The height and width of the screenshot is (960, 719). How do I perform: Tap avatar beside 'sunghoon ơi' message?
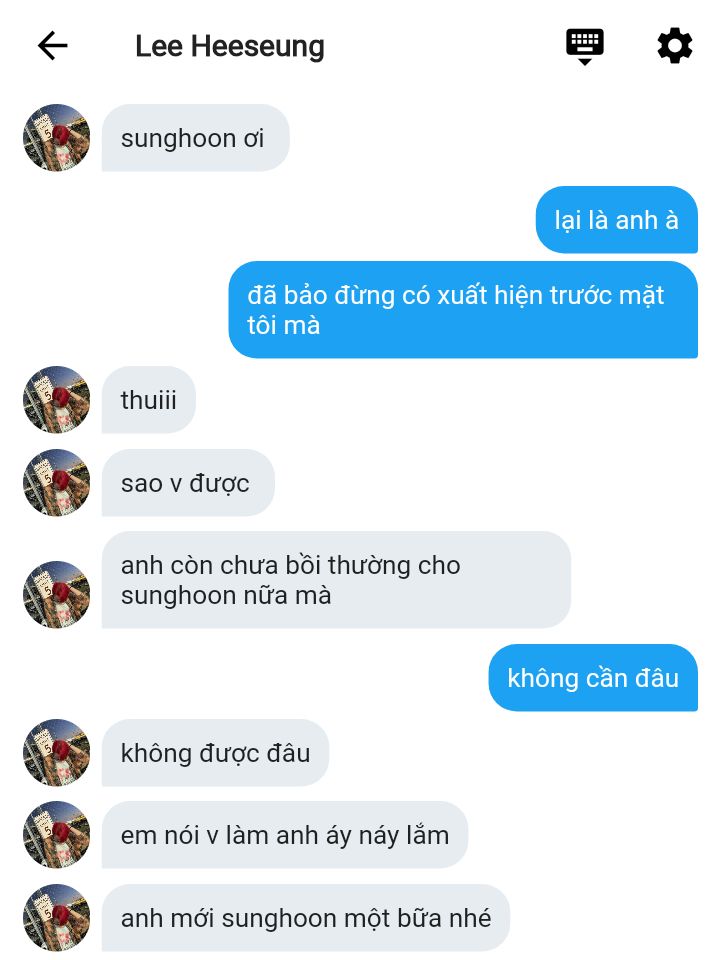click(56, 138)
